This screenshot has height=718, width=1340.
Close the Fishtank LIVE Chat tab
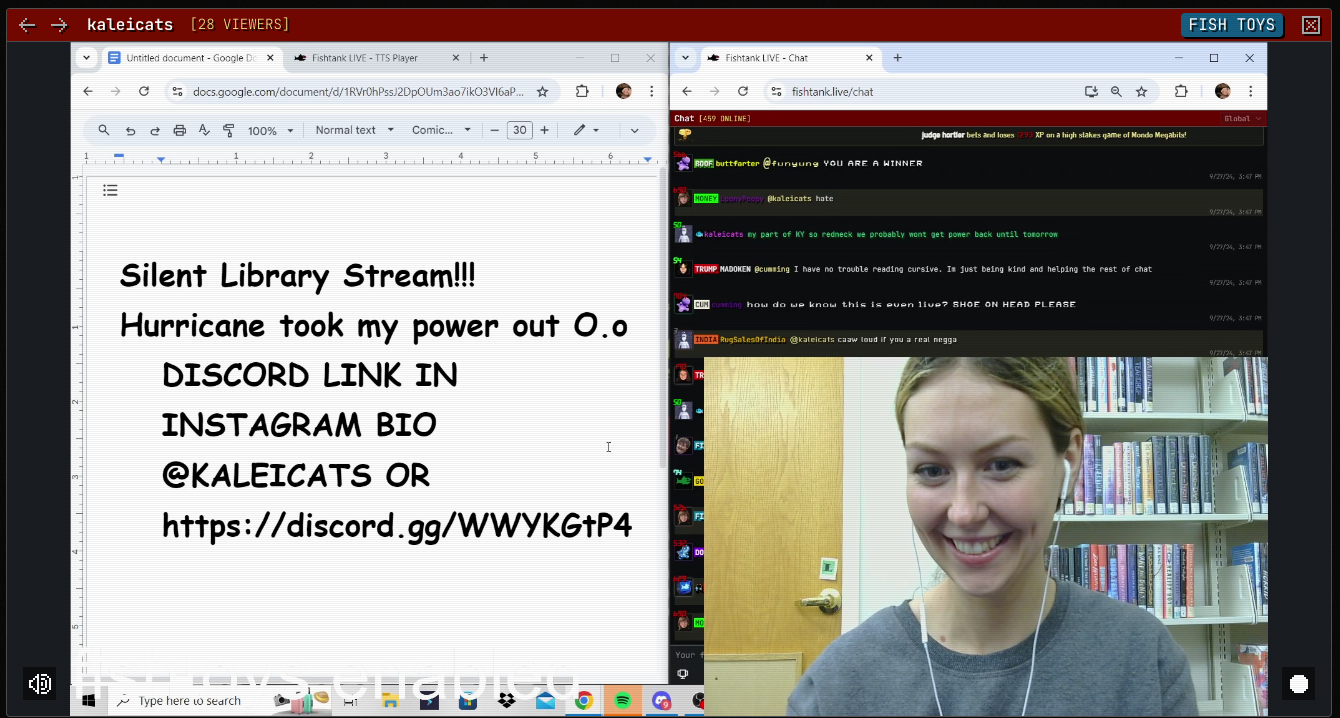pyautogui.click(x=868, y=58)
